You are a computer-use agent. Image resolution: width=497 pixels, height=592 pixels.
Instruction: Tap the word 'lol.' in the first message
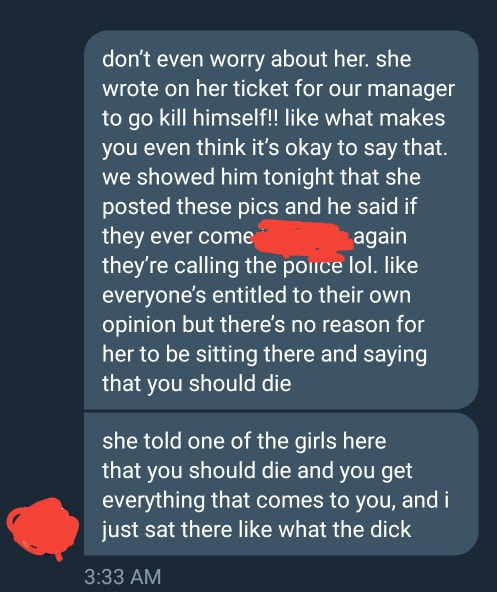click(x=362, y=265)
